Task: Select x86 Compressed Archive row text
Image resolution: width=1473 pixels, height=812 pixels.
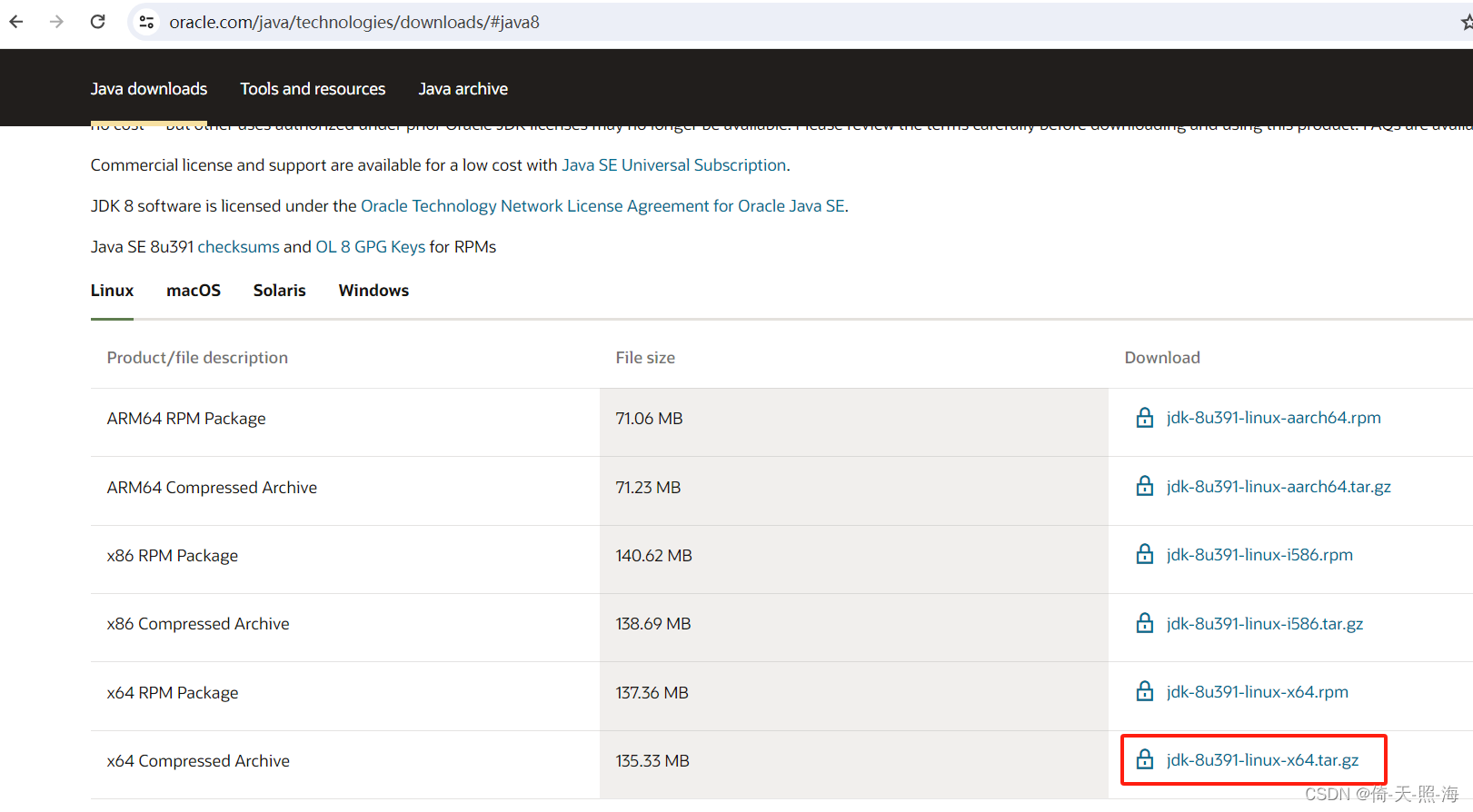Action: (198, 624)
